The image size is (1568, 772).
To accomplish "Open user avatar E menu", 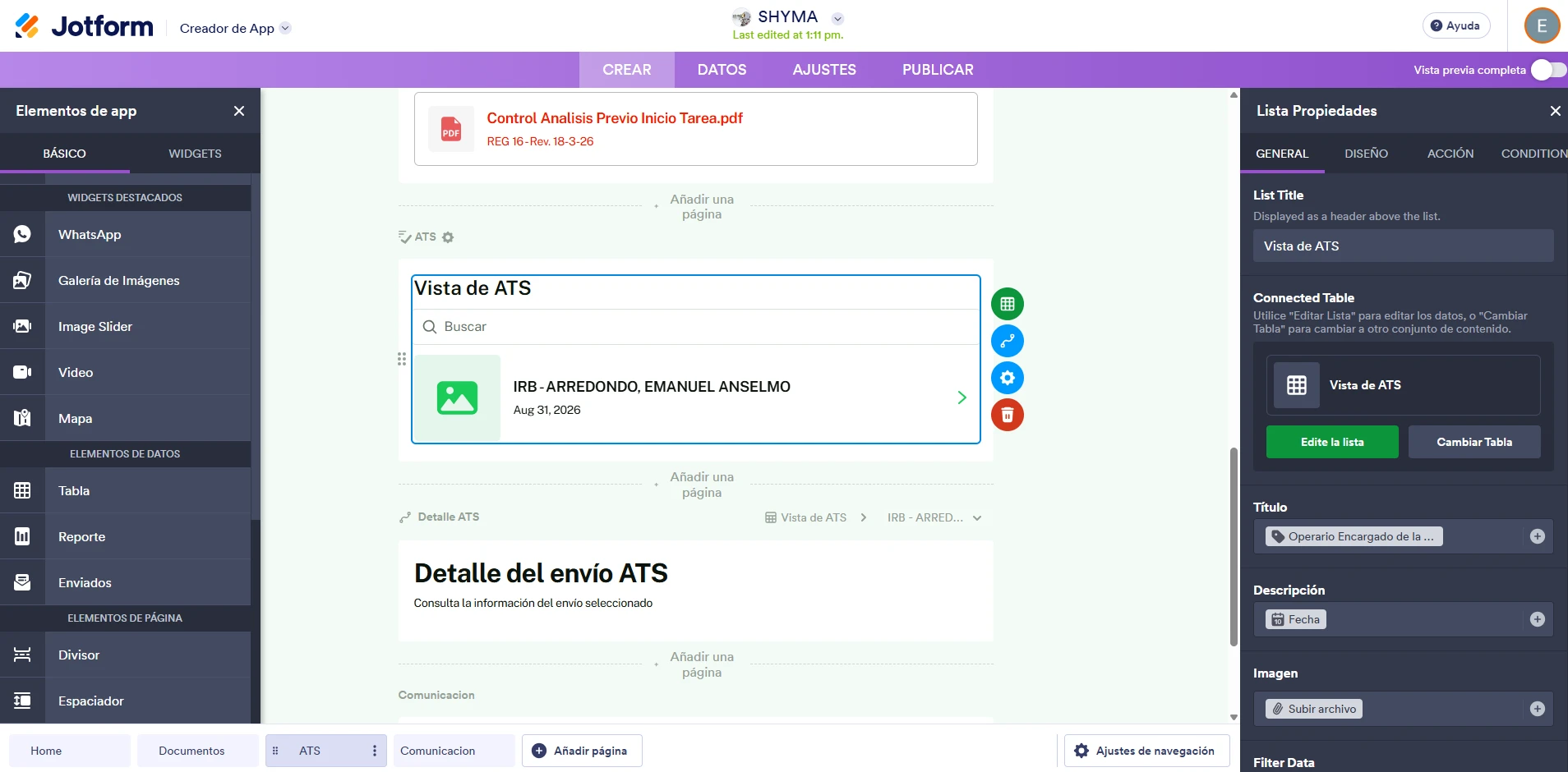I will [1542, 25].
